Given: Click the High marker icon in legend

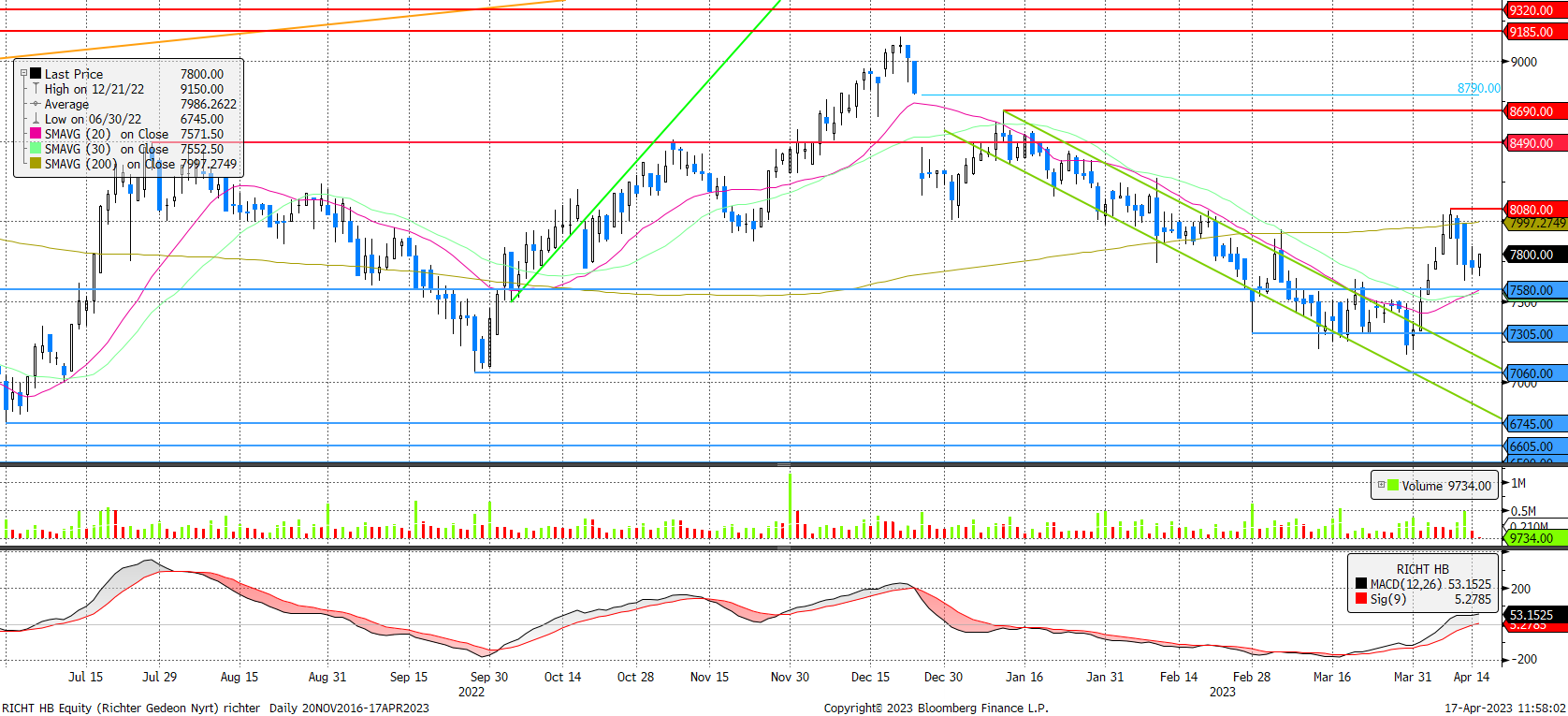Looking at the screenshot, I should [x=36, y=88].
